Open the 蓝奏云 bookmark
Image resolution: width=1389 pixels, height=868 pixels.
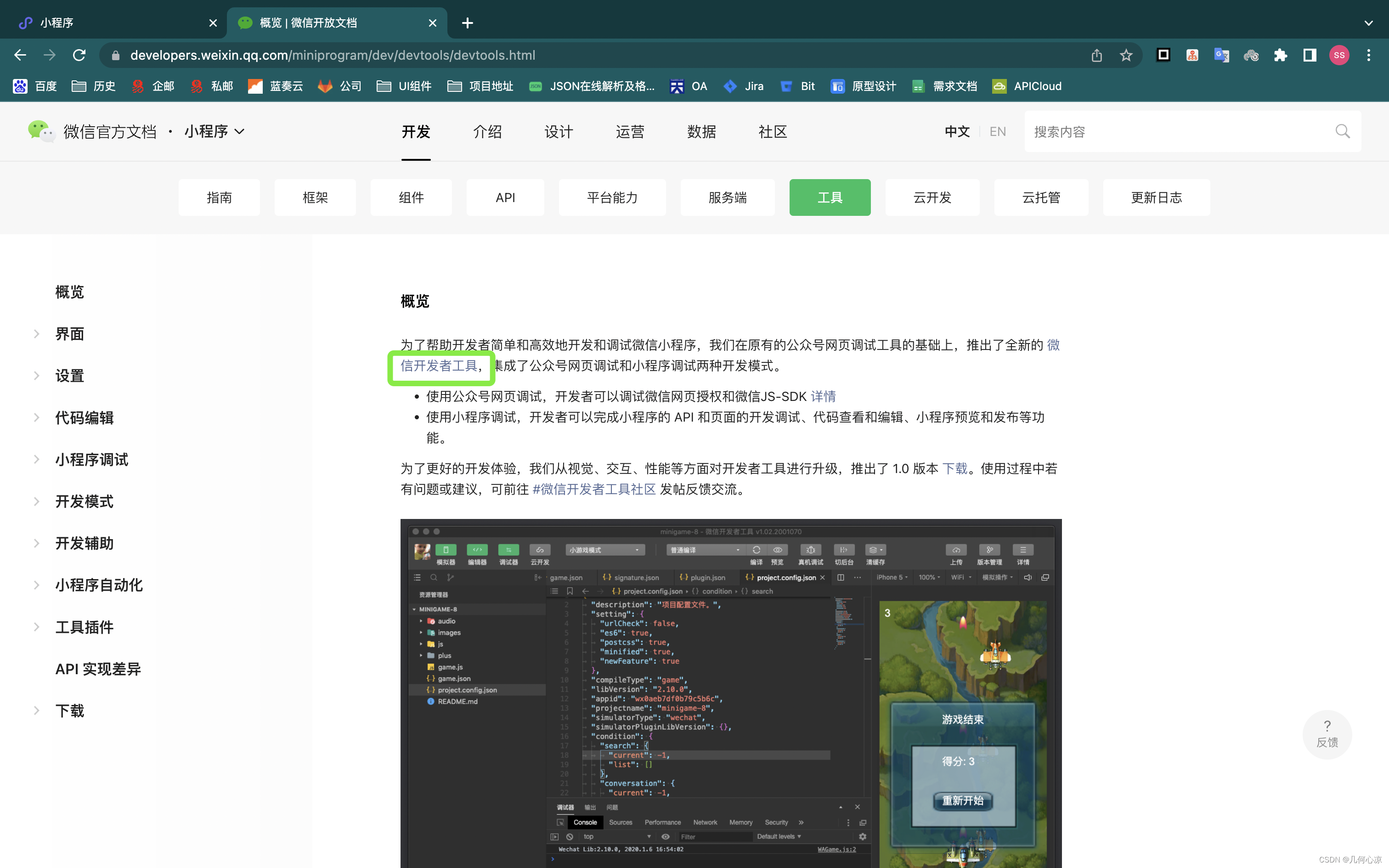point(276,86)
